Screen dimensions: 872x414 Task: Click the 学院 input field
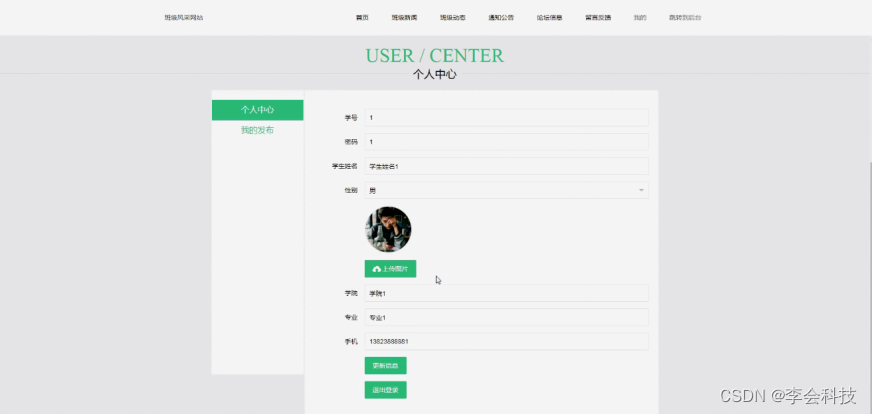[507, 293]
